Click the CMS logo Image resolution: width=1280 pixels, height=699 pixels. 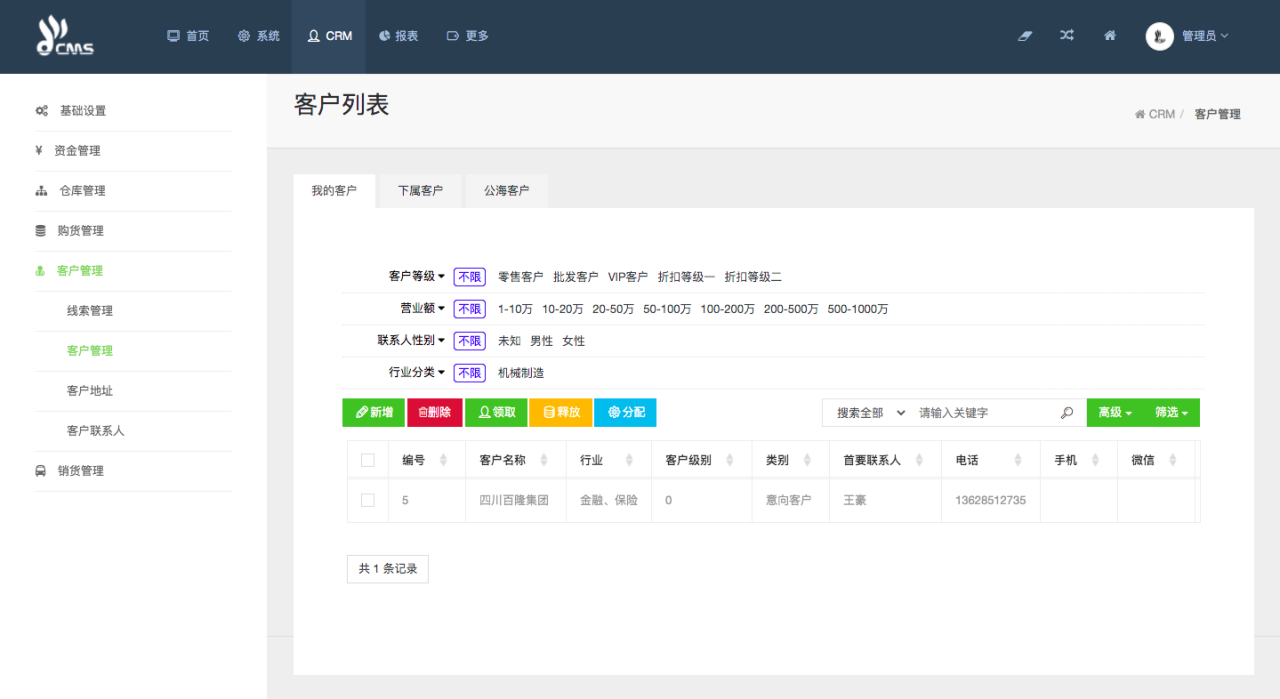point(65,36)
